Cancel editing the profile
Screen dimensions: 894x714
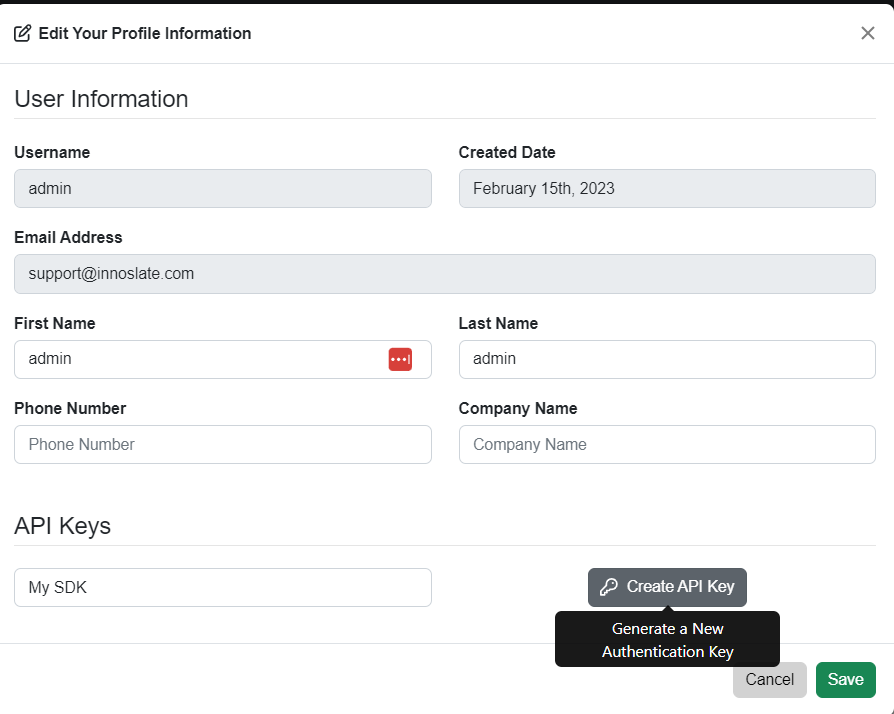(769, 679)
